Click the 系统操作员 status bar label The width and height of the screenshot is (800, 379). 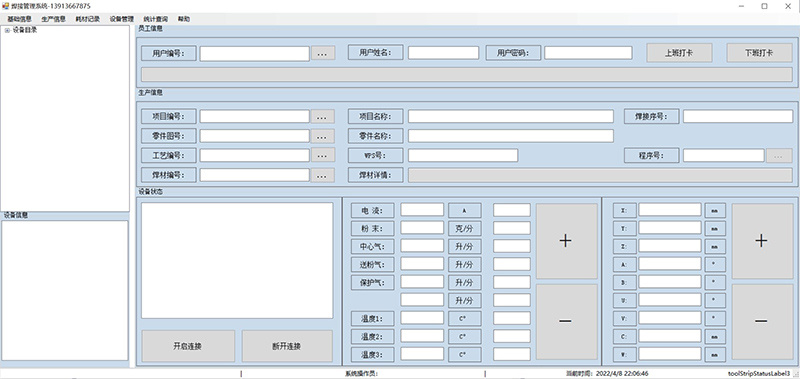pyautogui.click(x=362, y=373)
